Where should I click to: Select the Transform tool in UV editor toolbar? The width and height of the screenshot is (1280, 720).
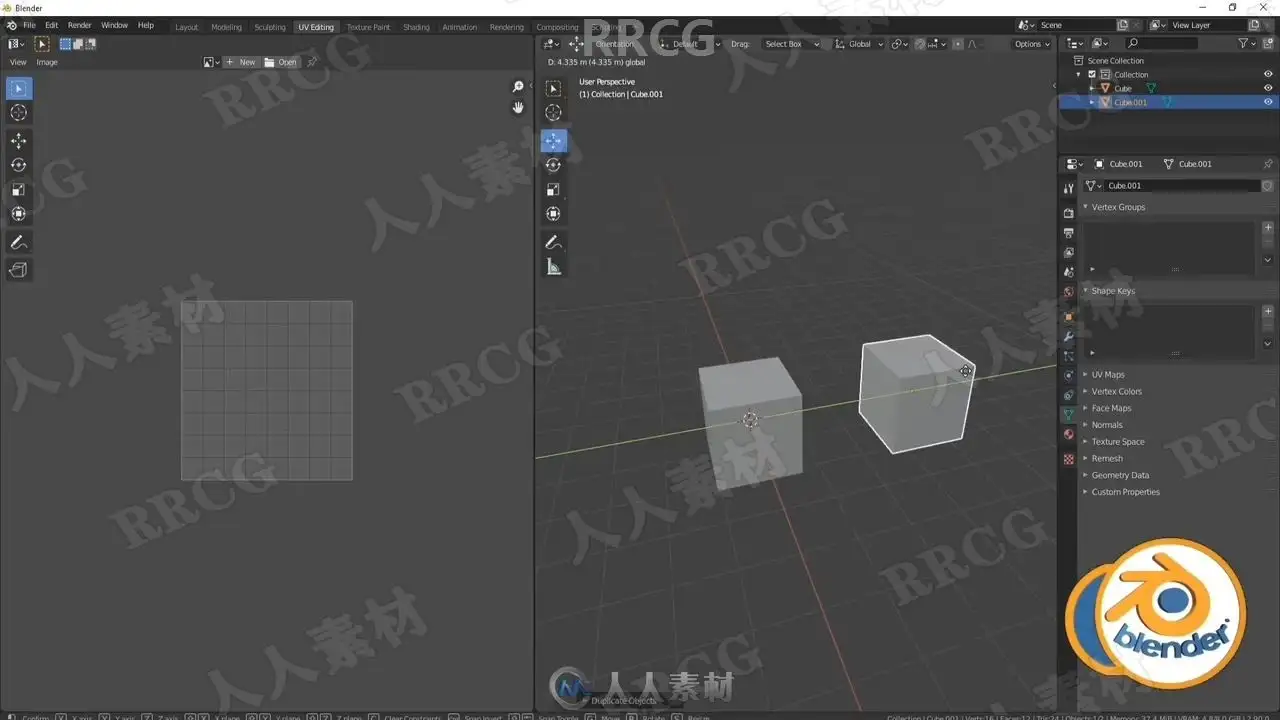(x=19, y=214)
